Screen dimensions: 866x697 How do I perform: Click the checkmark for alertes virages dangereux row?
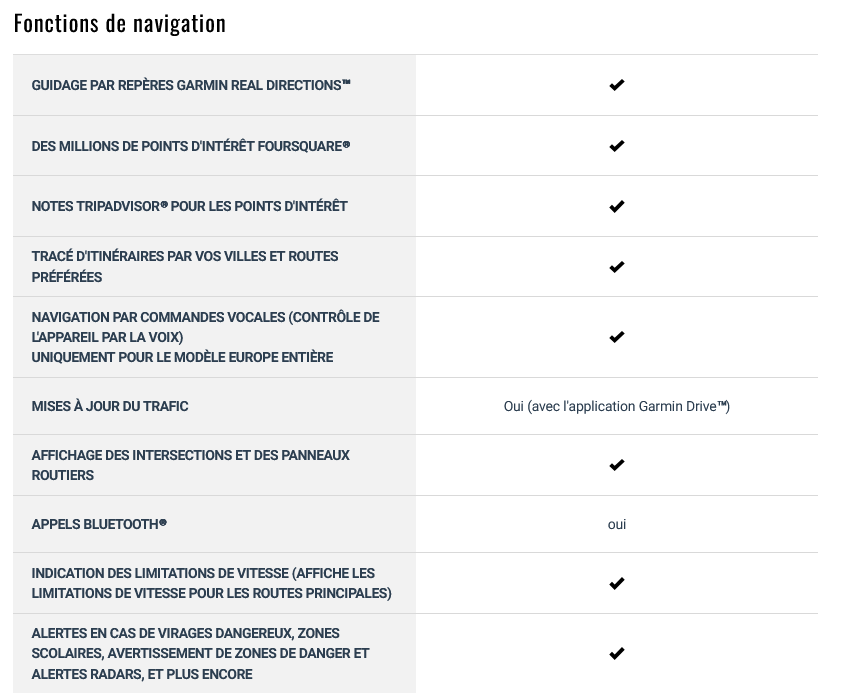[x=616, y=653]
